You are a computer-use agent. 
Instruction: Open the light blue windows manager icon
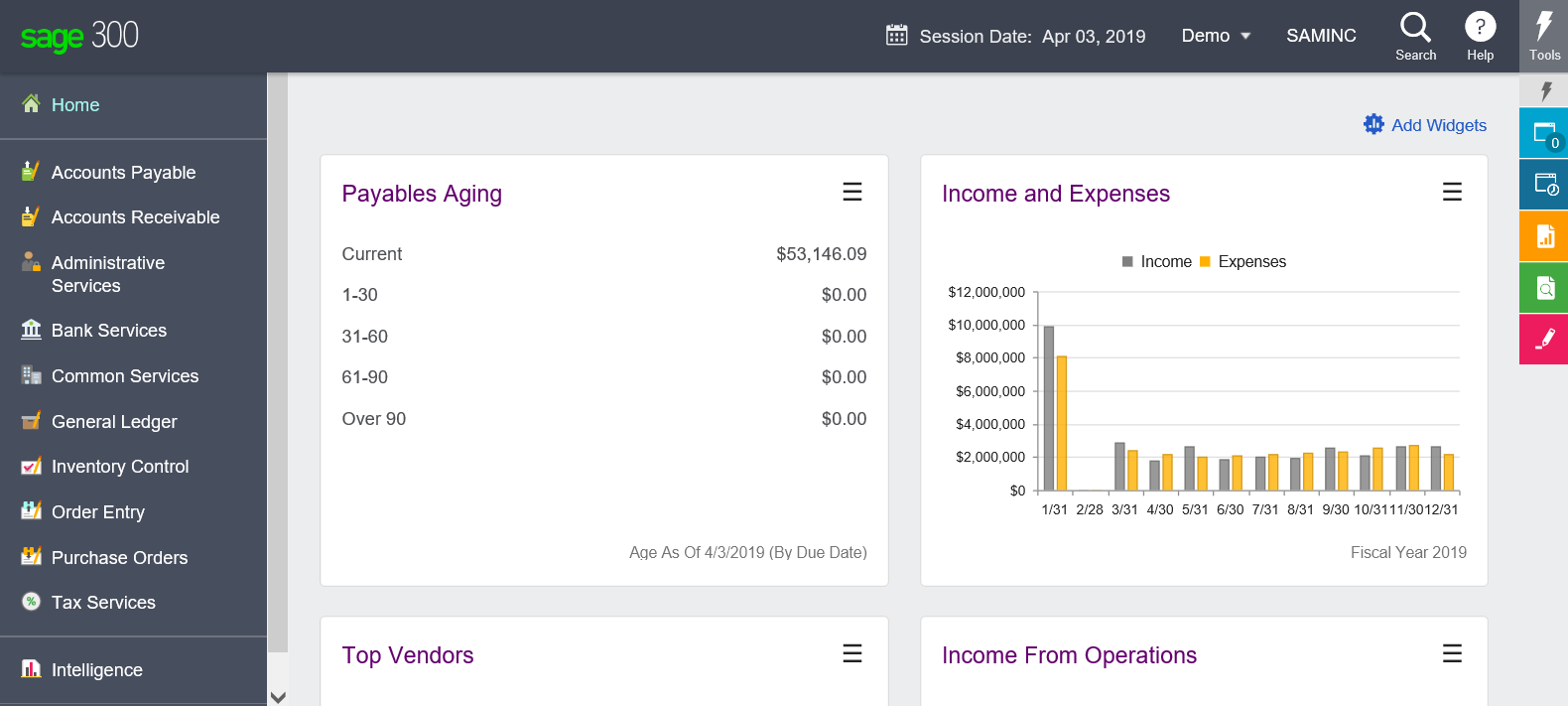[x=1544, y=133]
